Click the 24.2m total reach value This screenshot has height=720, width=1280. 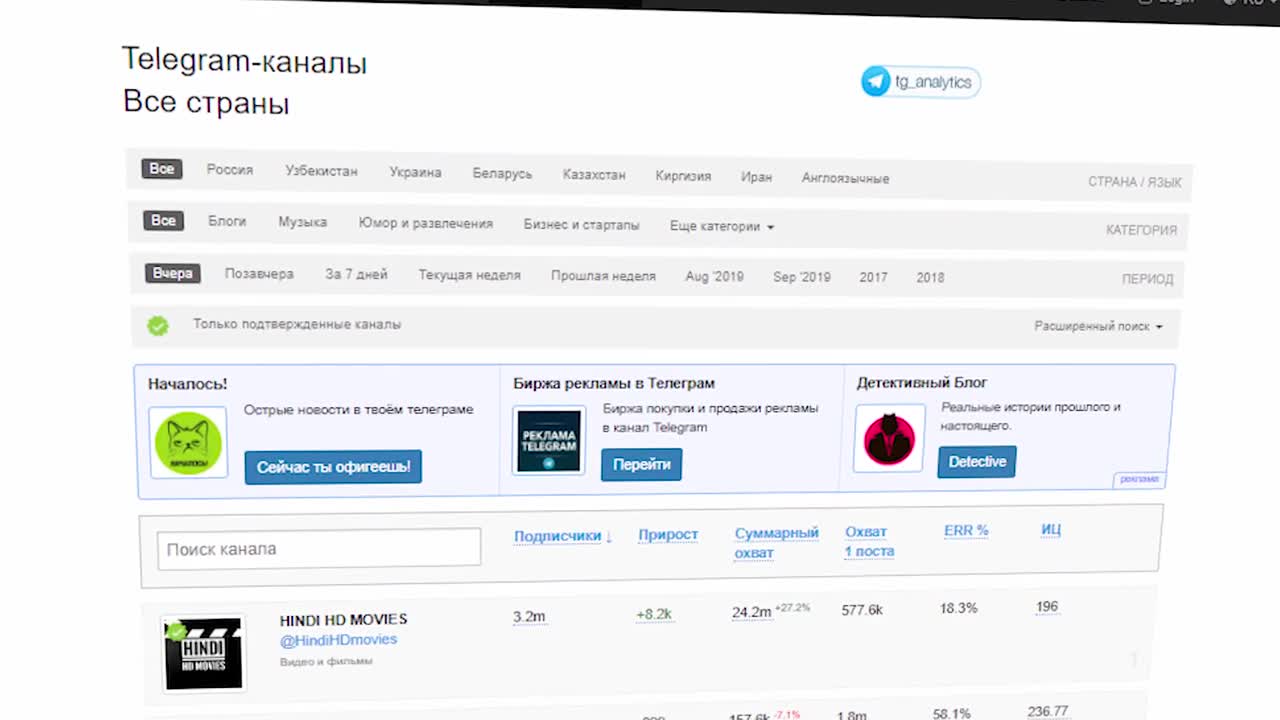click(x=751, y=612)
